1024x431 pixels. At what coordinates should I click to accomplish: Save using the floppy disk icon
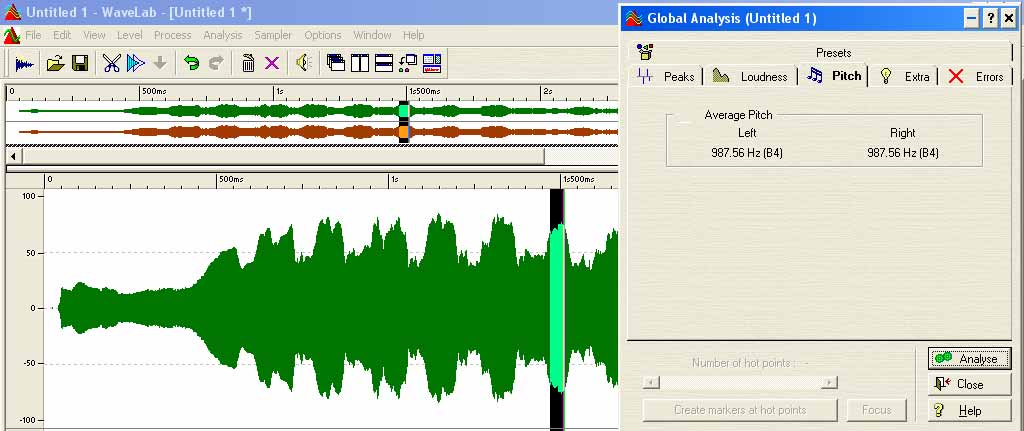point(80,63)
